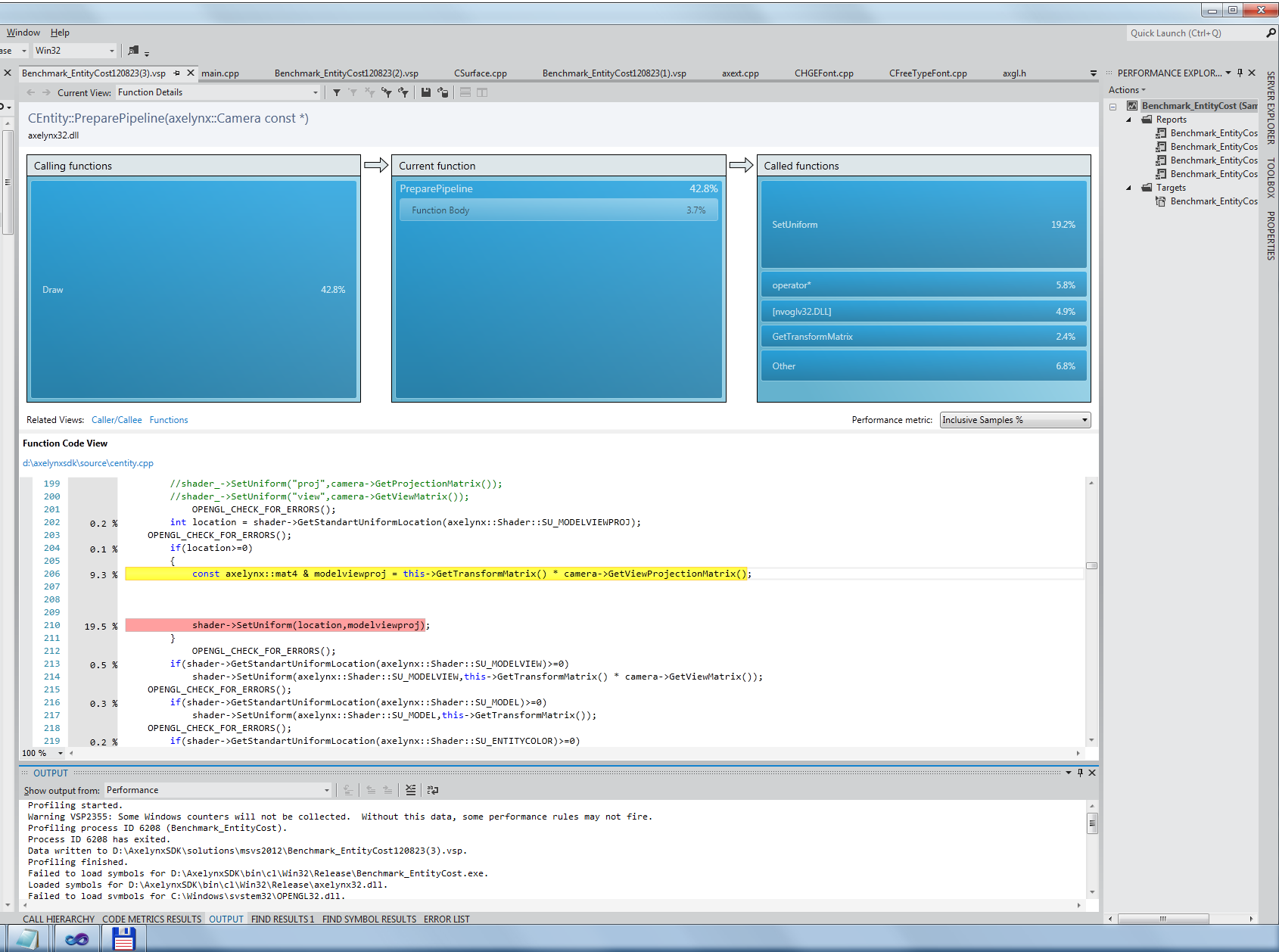Open the centity.cpp source file link
The width and height of the screenshot is (1279, 952).
[88, 463]
